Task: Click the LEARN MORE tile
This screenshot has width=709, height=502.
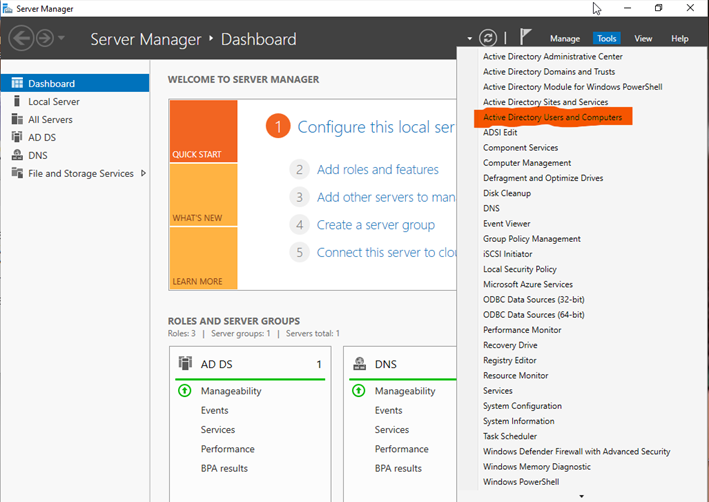Action: tap(203, 258)
